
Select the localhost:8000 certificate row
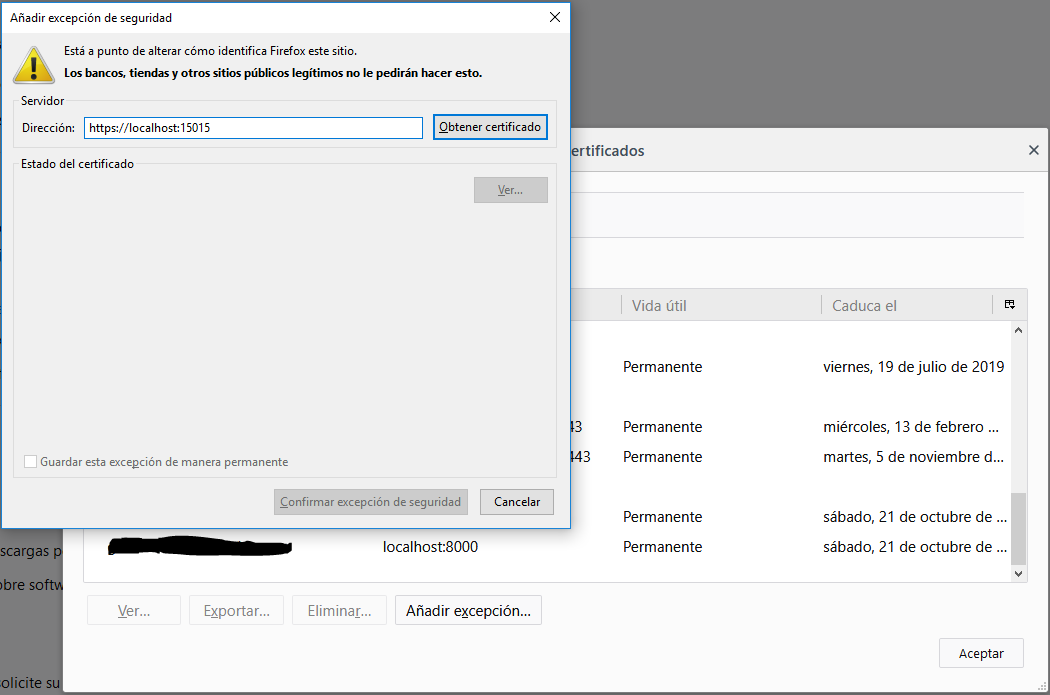click(x=700, y=547)
